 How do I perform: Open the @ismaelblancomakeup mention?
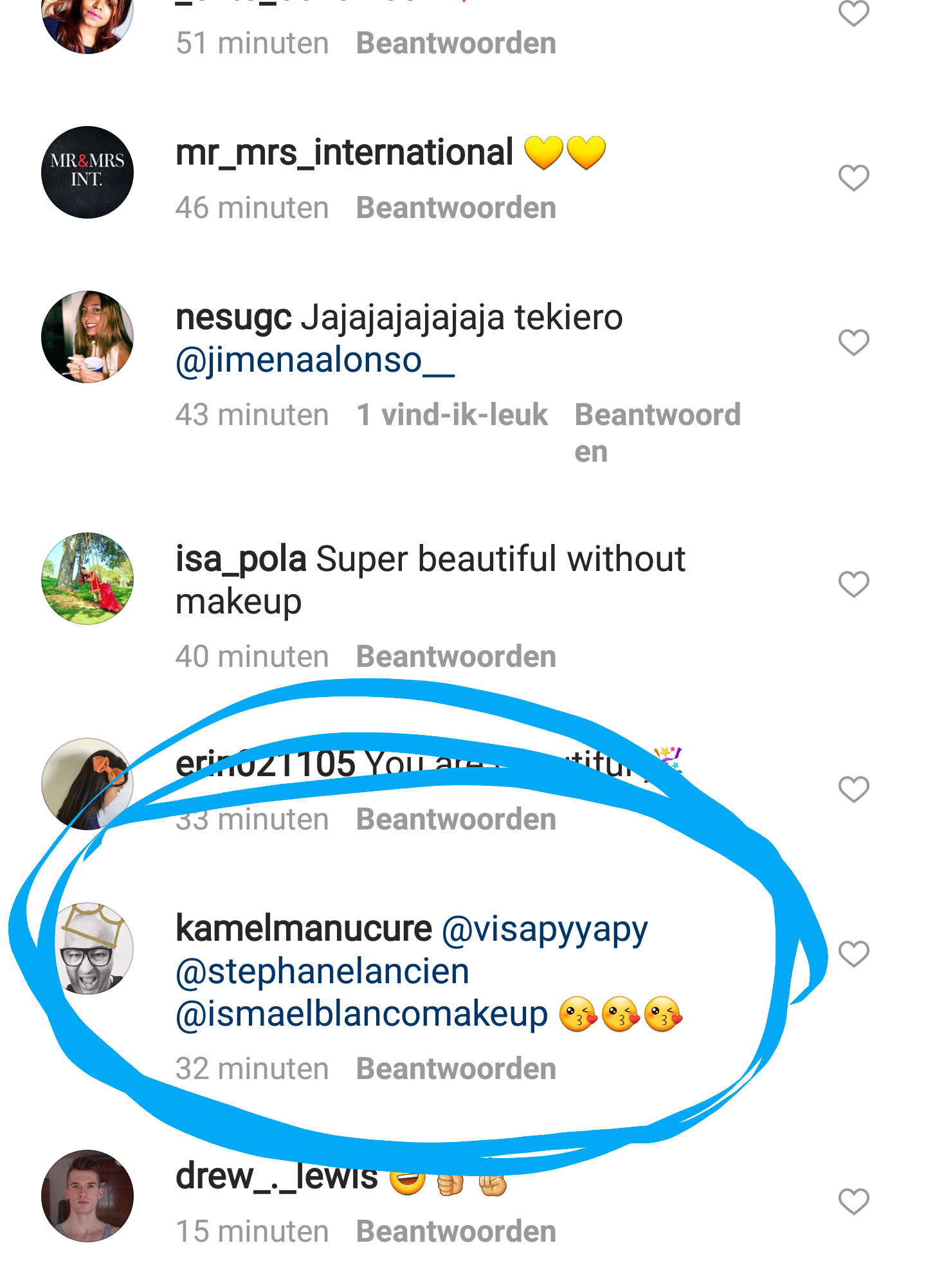[361, 1014]
